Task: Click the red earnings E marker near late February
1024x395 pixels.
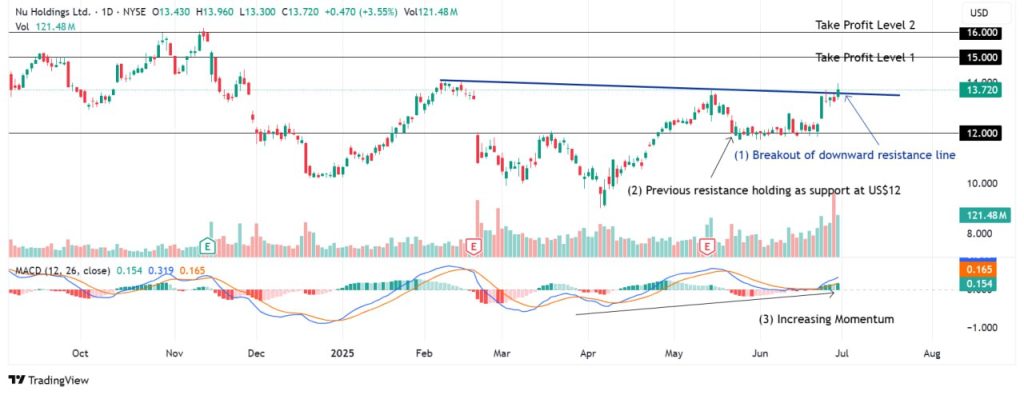Action: click(474, 246)
